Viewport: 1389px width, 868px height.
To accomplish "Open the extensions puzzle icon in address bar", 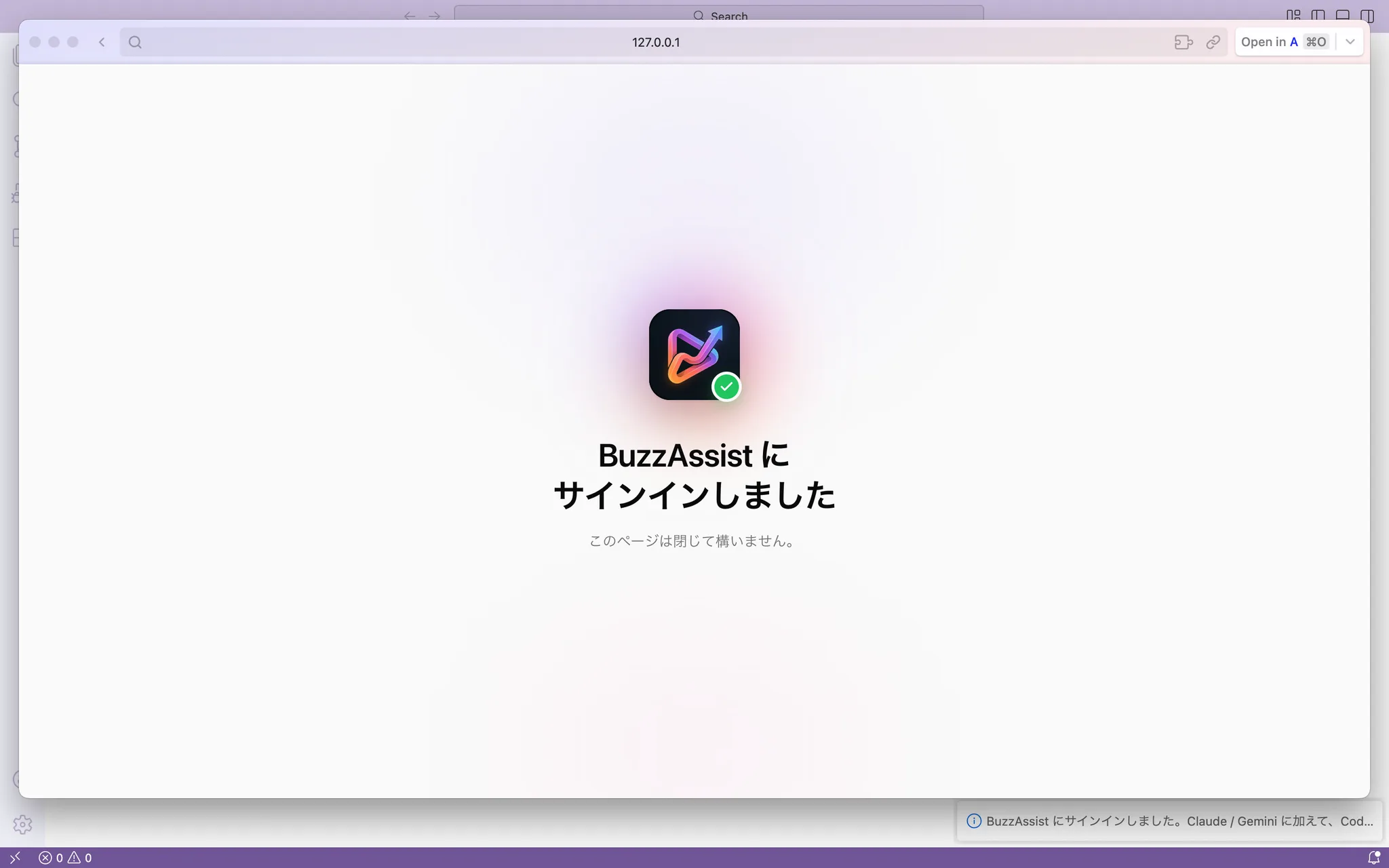I will 1183,42.
